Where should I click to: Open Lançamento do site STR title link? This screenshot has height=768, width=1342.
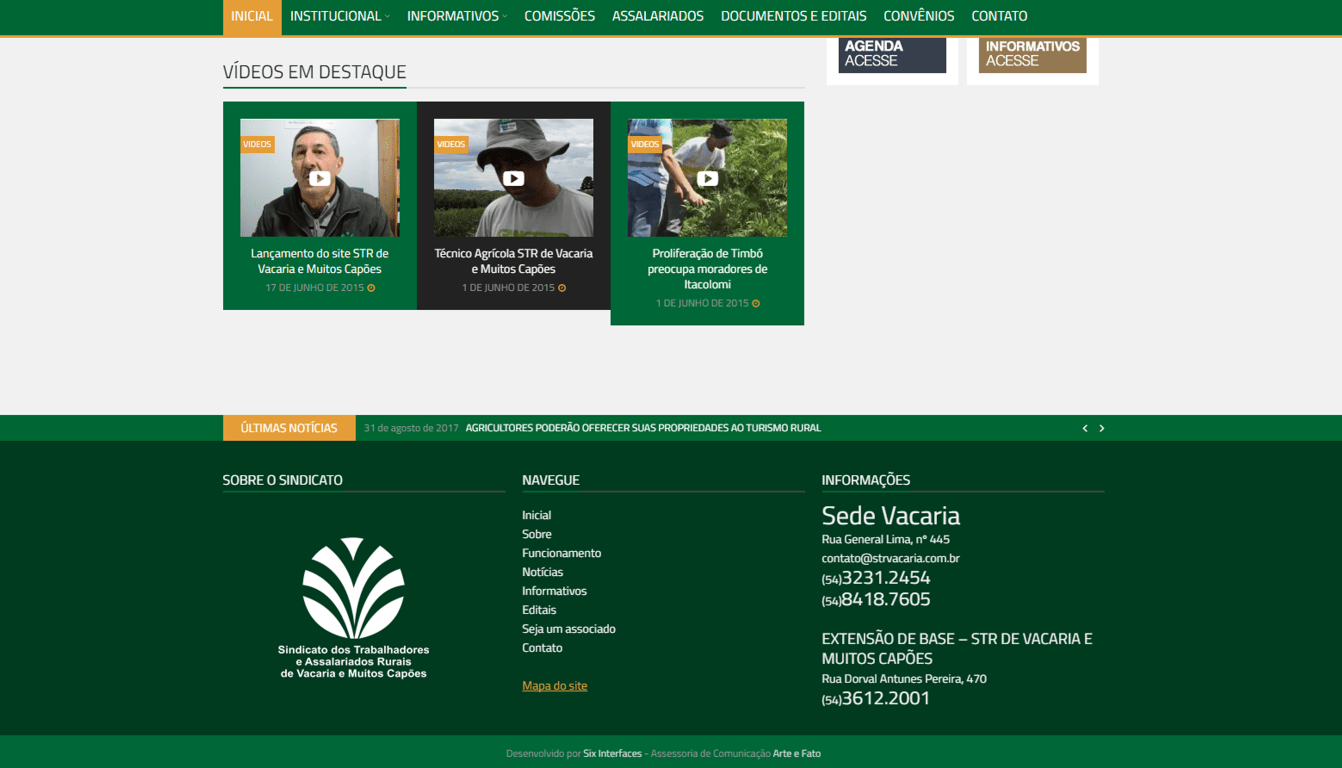point(319,261)
